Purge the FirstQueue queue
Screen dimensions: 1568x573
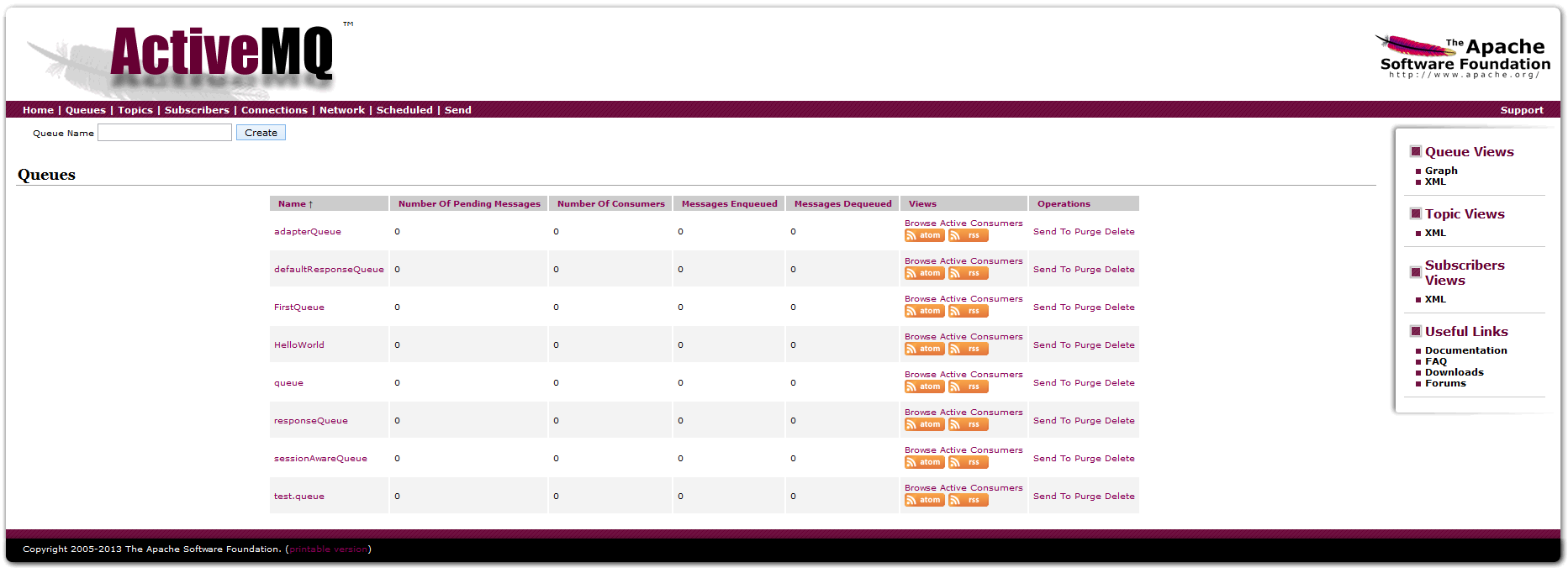pos(1087,308)
